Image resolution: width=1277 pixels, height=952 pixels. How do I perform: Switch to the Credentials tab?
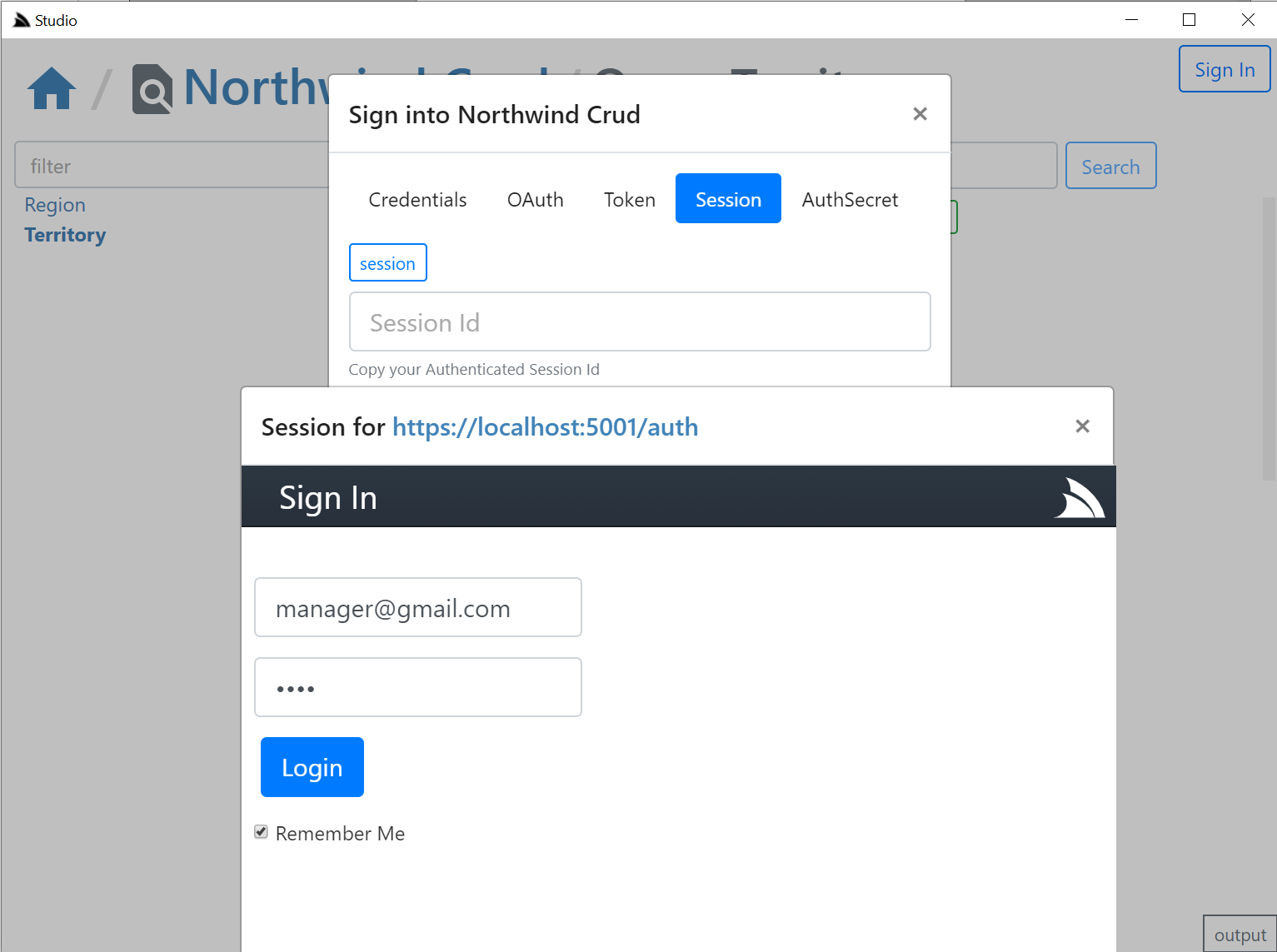[417, 200]
